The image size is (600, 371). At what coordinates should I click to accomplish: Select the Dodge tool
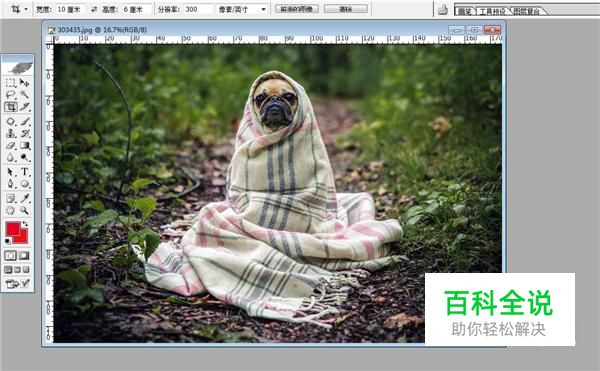24,158
